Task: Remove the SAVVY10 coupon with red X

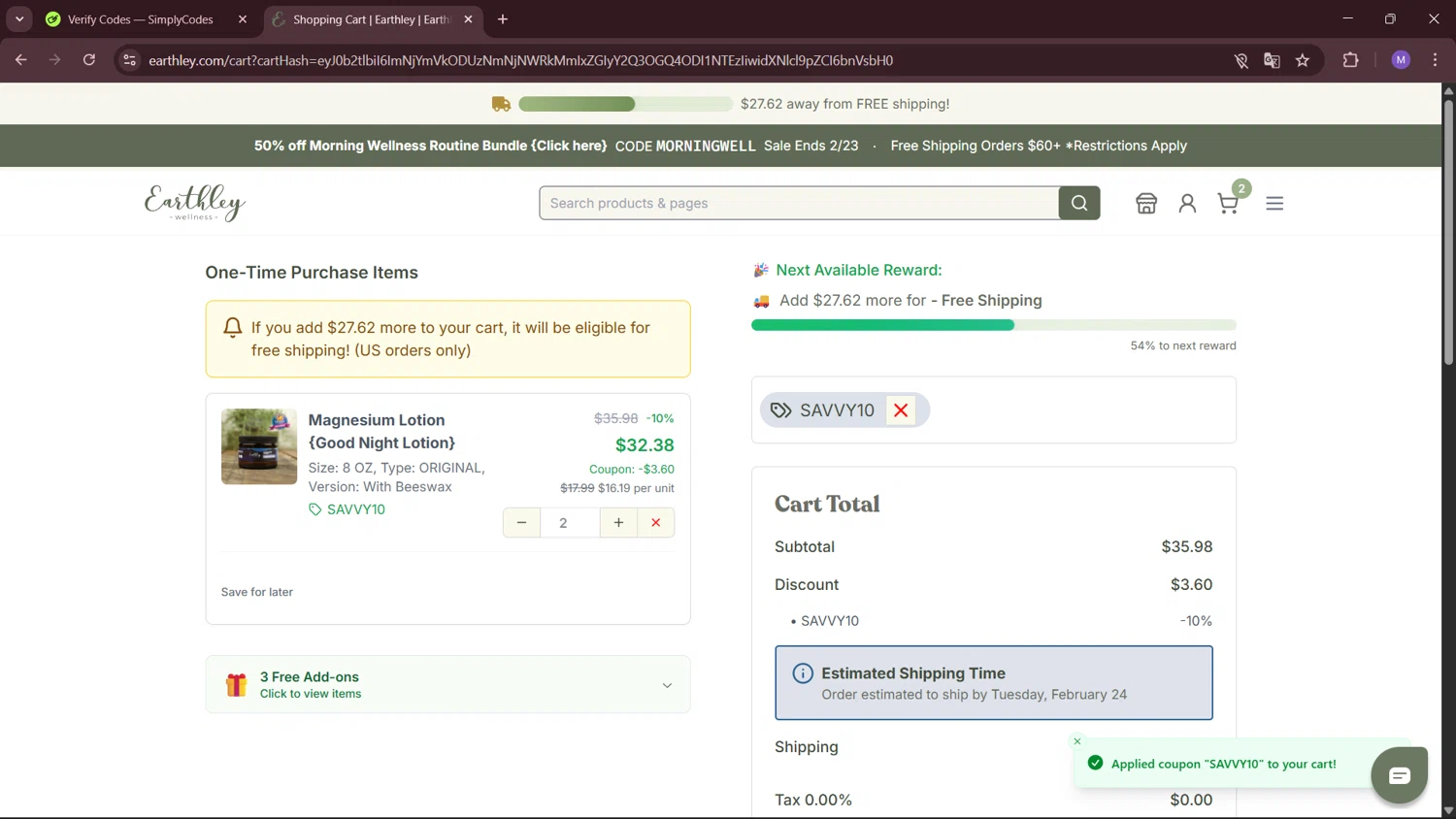Action: pyautogui.click(x=901, y=410)
